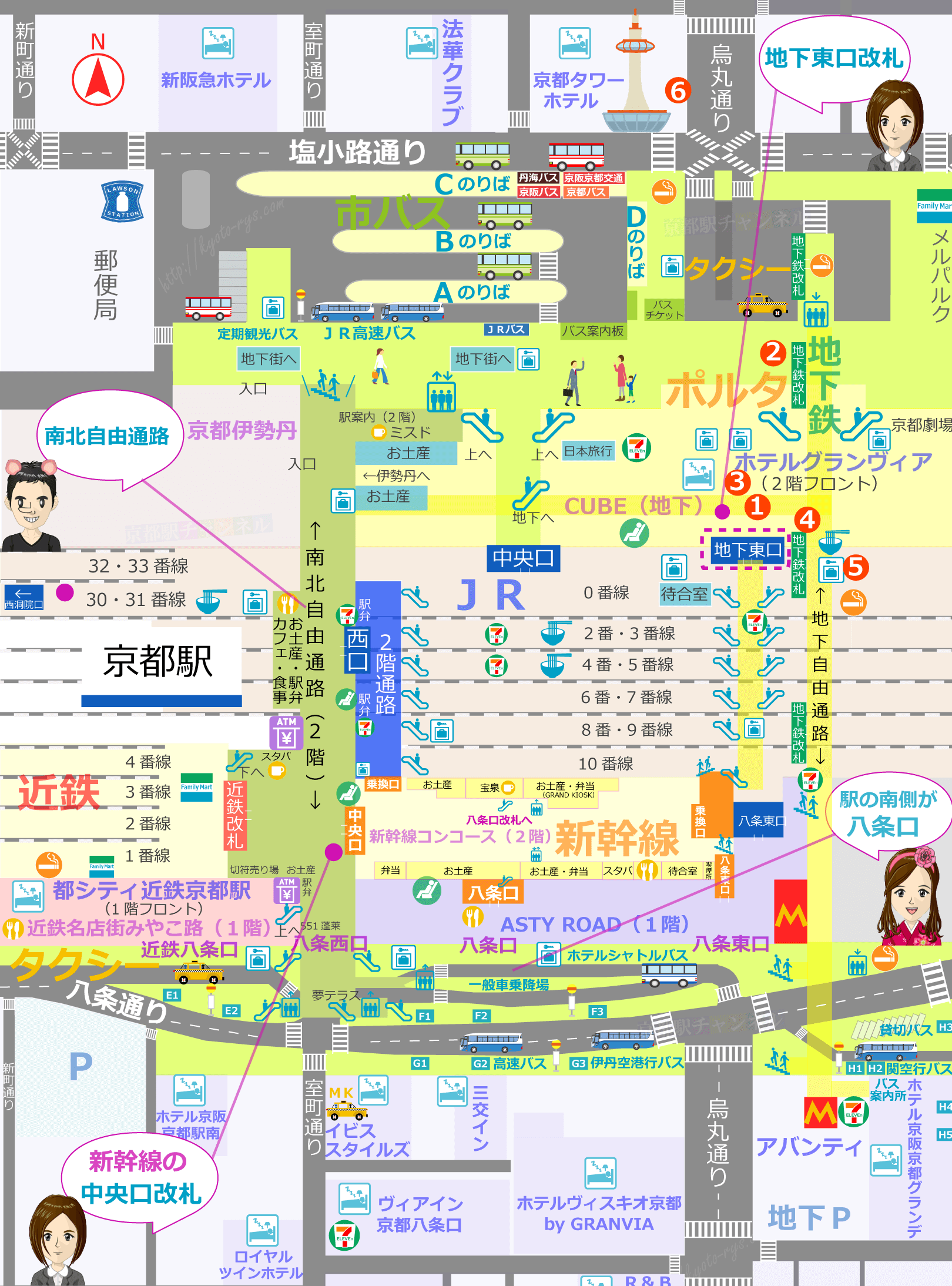Image resolution: width=952 pixels, height=1286 pixels.
Task: Click the 一般車乗降場 label
Action: tap(509, 984)
